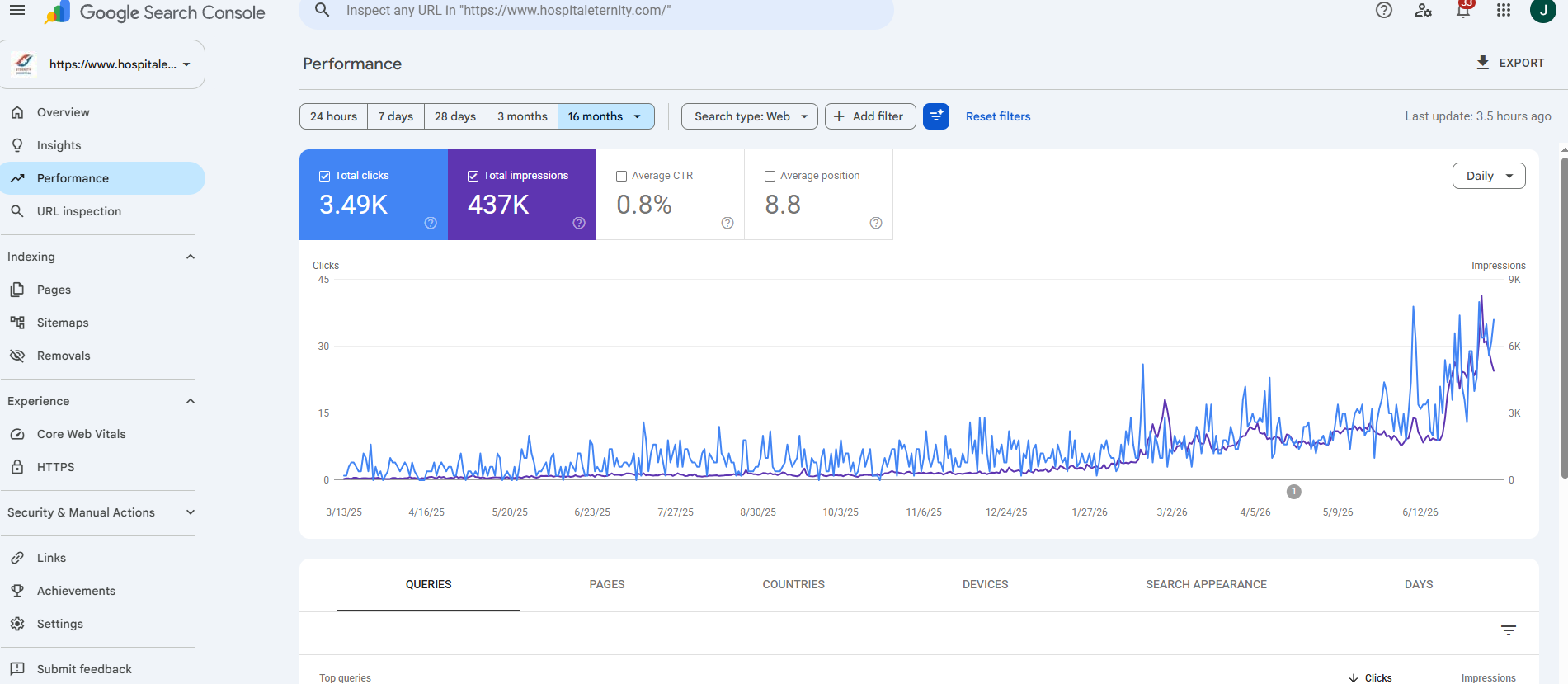Switch to the SEARCH APPEARANCE tab
Screen dimensions: 1568x684
pyautogui.click(x=1206, y=584)
